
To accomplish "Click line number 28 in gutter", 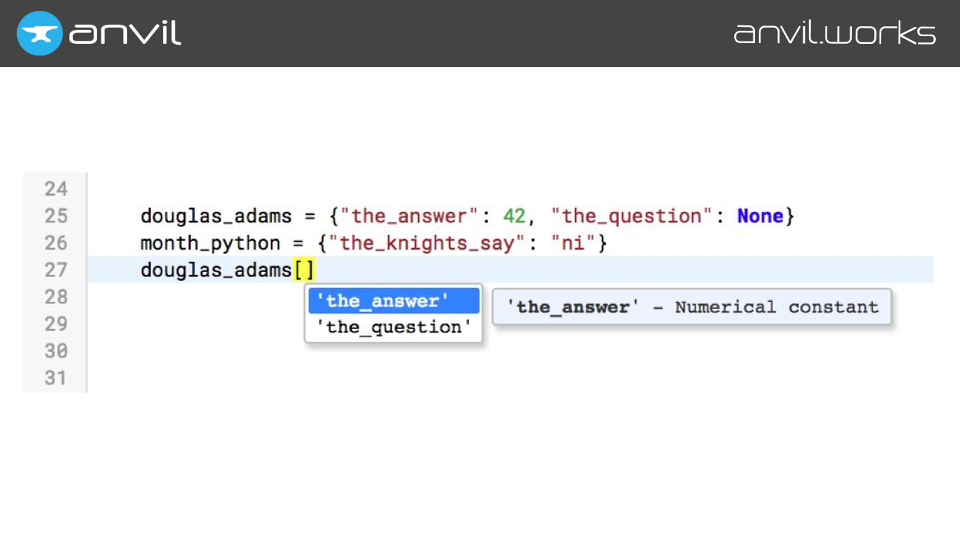I will tap(56, 297).
